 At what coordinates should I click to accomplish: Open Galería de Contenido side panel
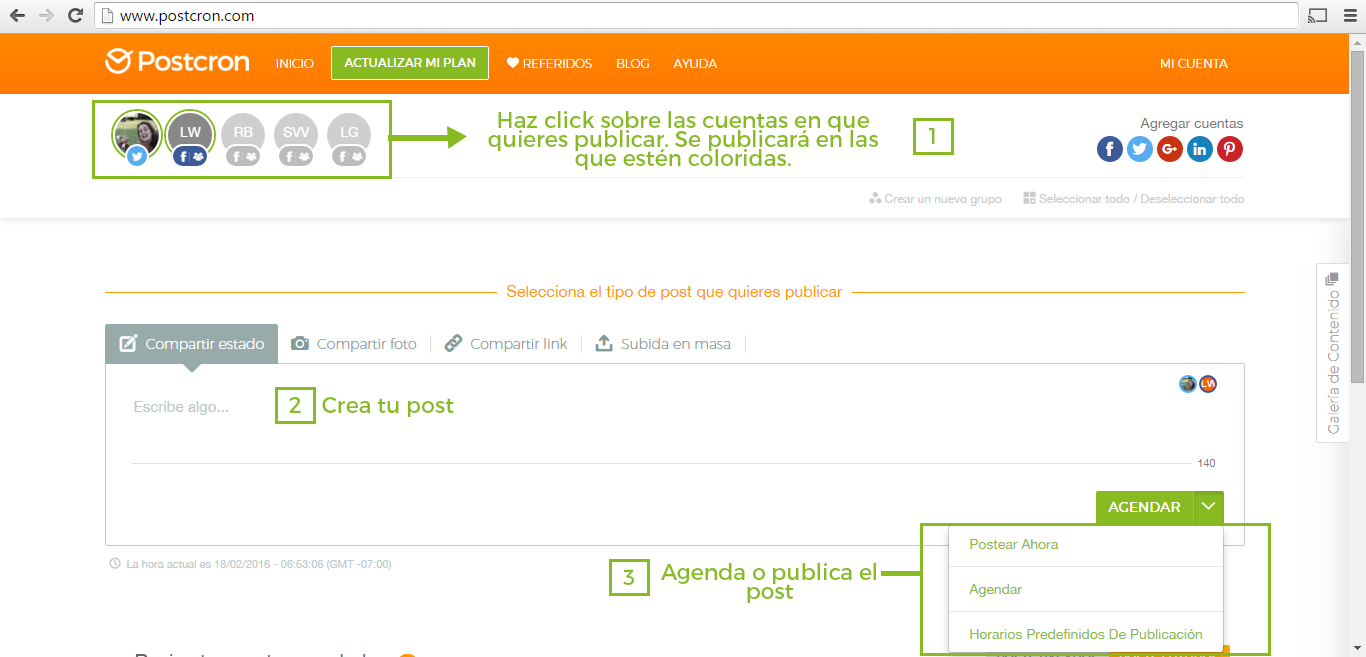click(x=1333, y=353)
